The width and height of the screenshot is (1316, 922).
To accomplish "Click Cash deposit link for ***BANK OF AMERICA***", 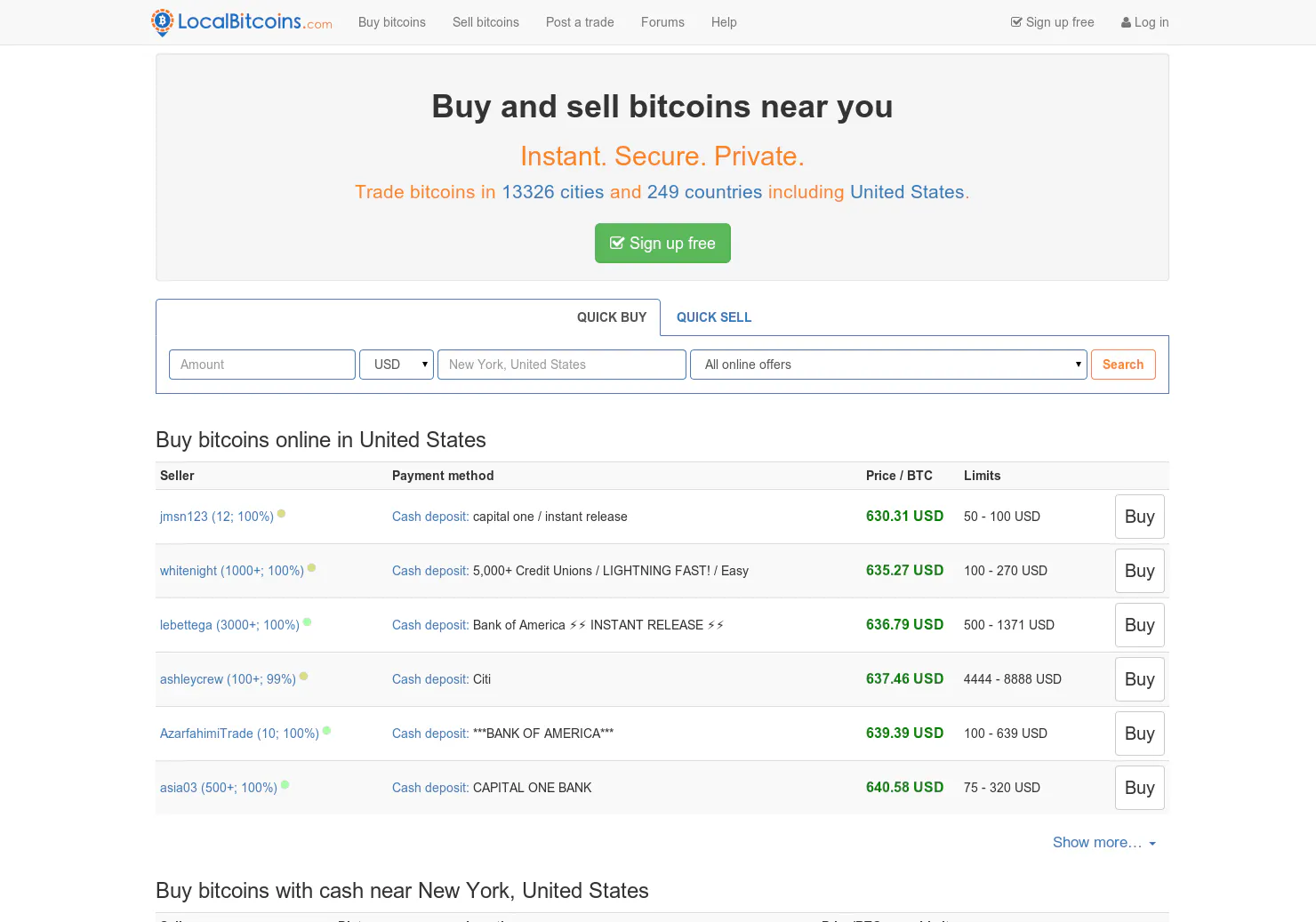I will pos(430,734).
